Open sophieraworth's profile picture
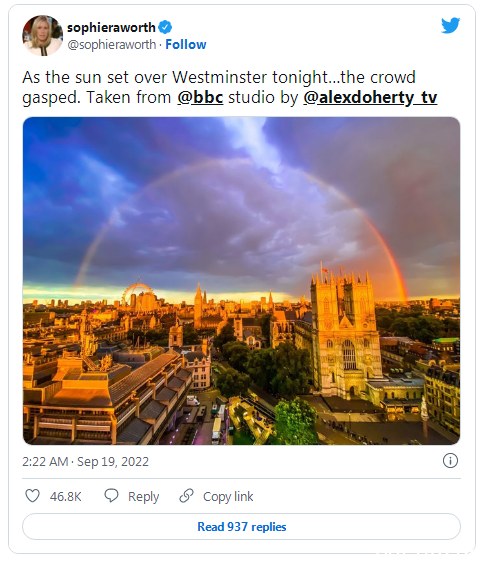 [43, 35]
